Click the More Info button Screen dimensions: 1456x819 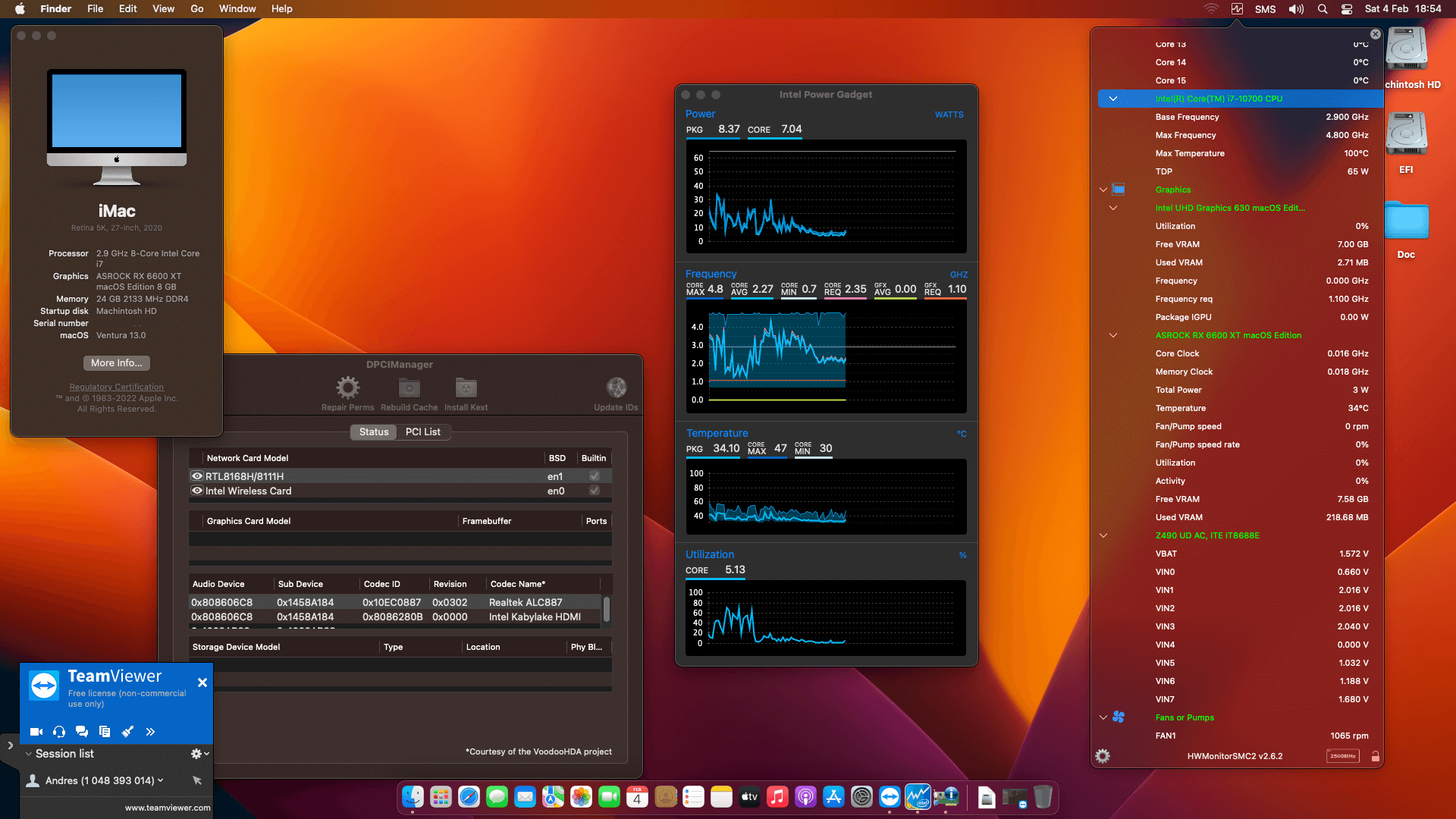pos(116,362)
